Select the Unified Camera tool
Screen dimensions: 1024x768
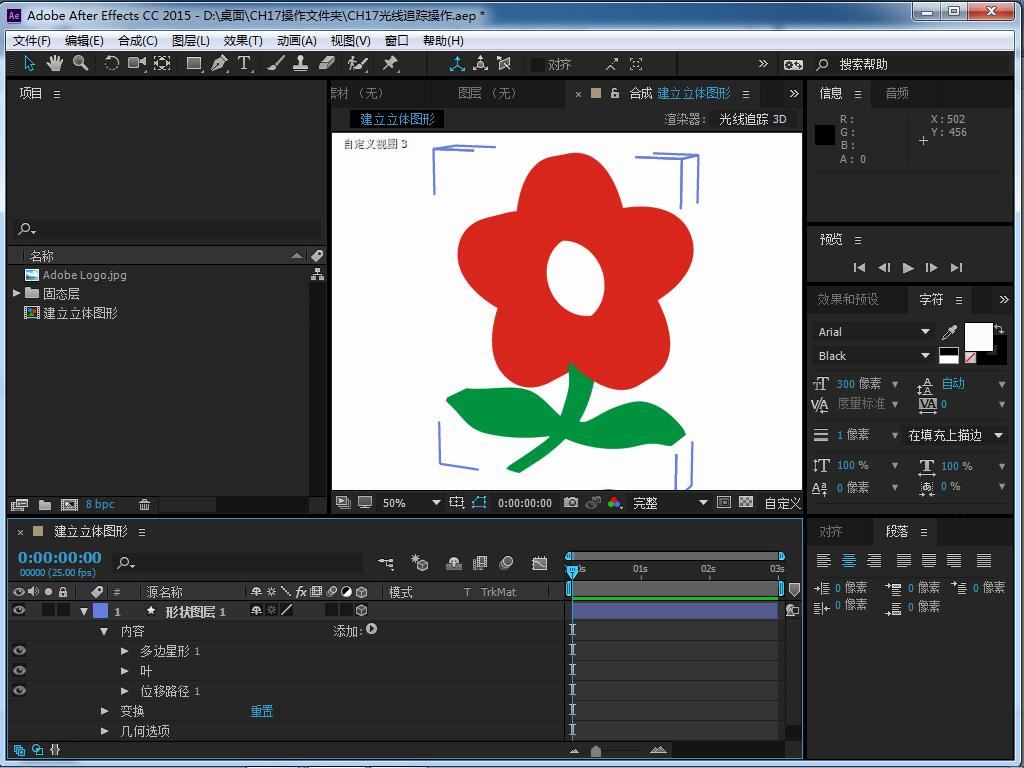click(x=136, y=63)
